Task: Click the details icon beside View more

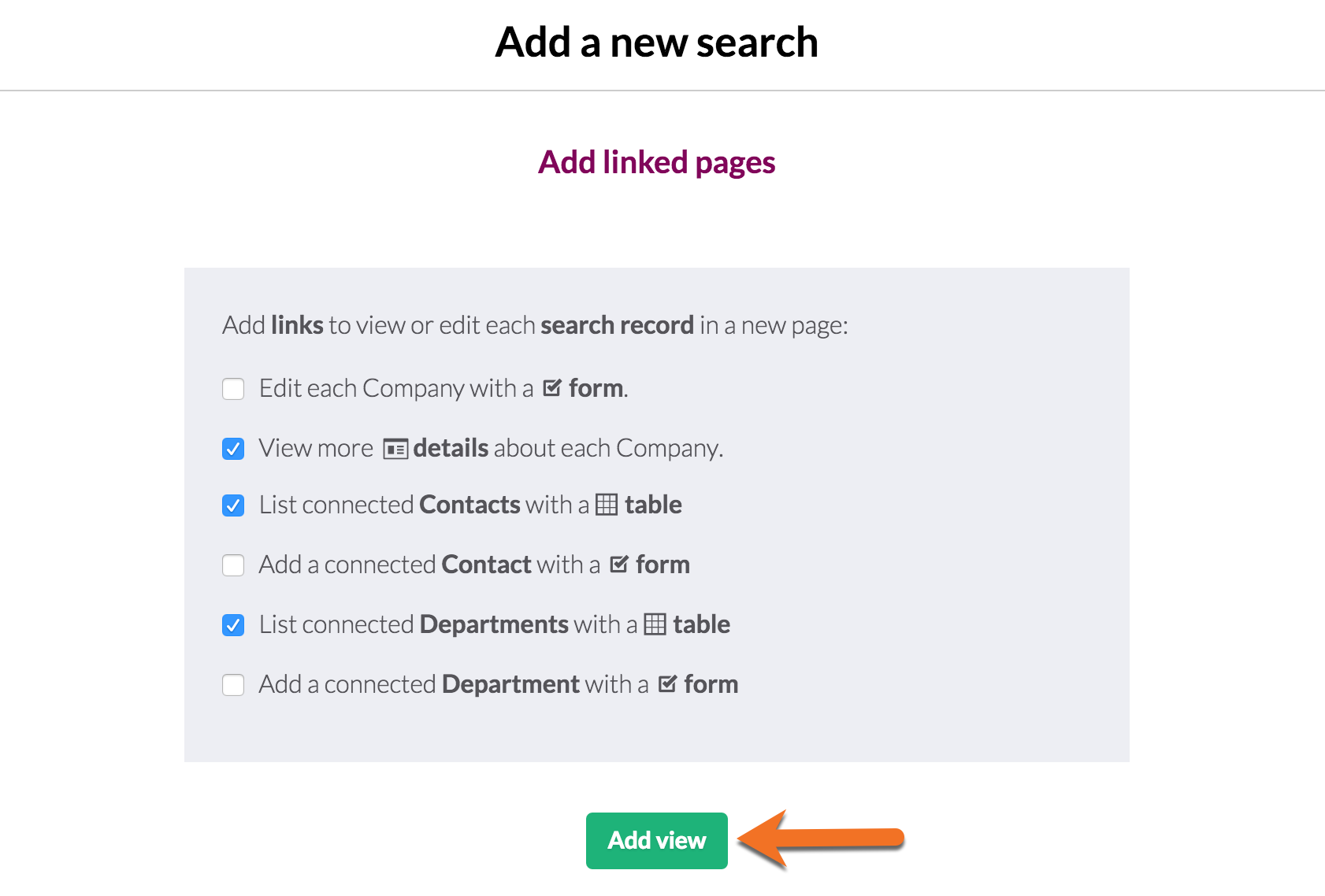Action: tap(395, 449)
